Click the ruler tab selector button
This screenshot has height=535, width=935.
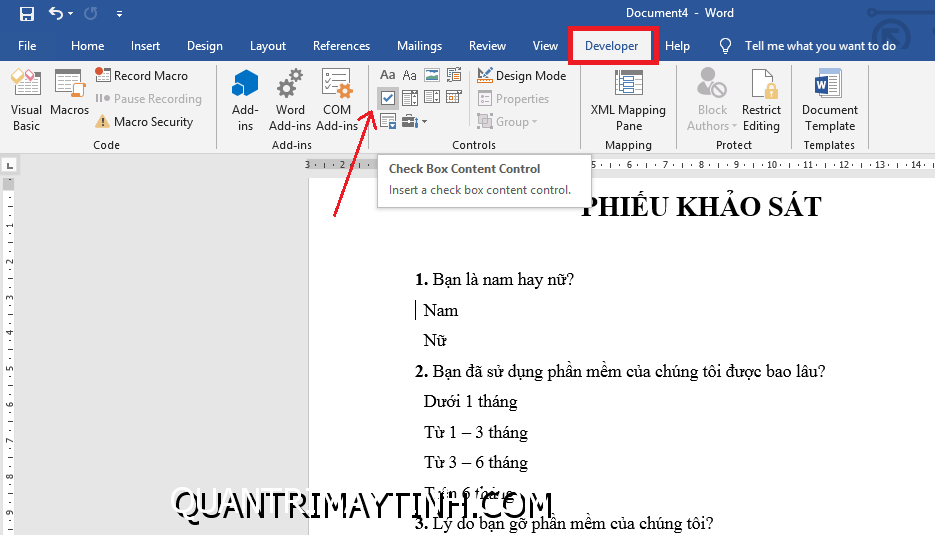tap(10, 165)
